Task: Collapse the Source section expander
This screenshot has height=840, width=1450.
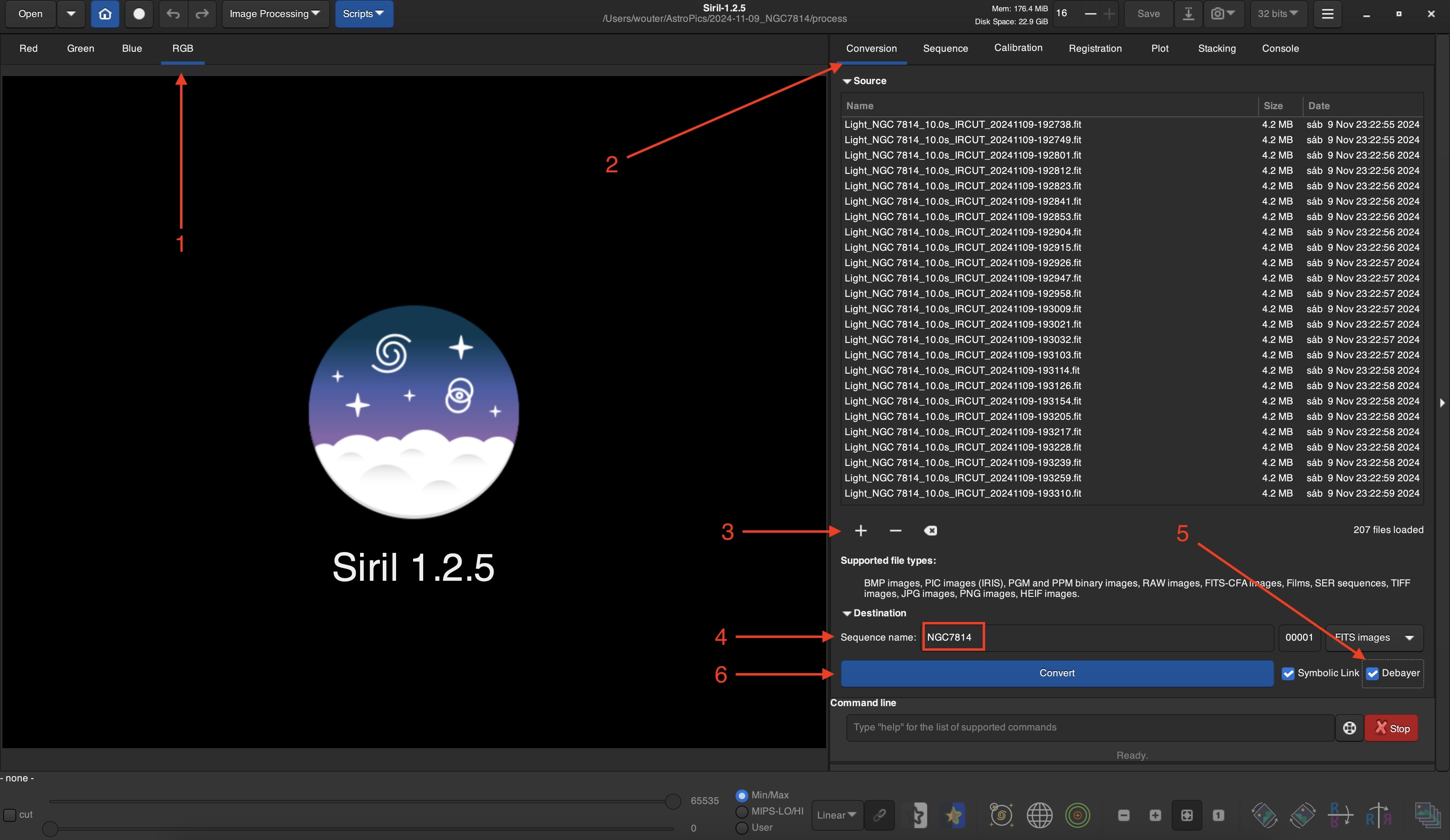Action: (847, 81)
